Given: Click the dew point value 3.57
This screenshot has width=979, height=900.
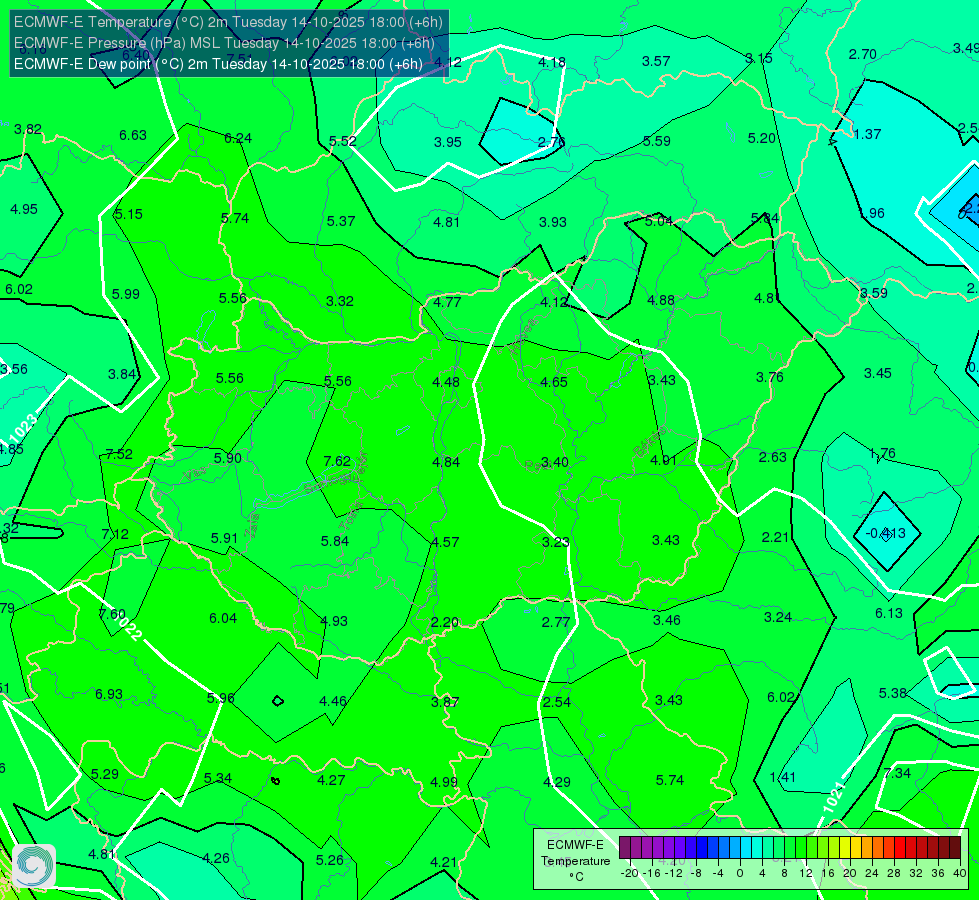Looking at the screenshot, I should coord(656,61).
